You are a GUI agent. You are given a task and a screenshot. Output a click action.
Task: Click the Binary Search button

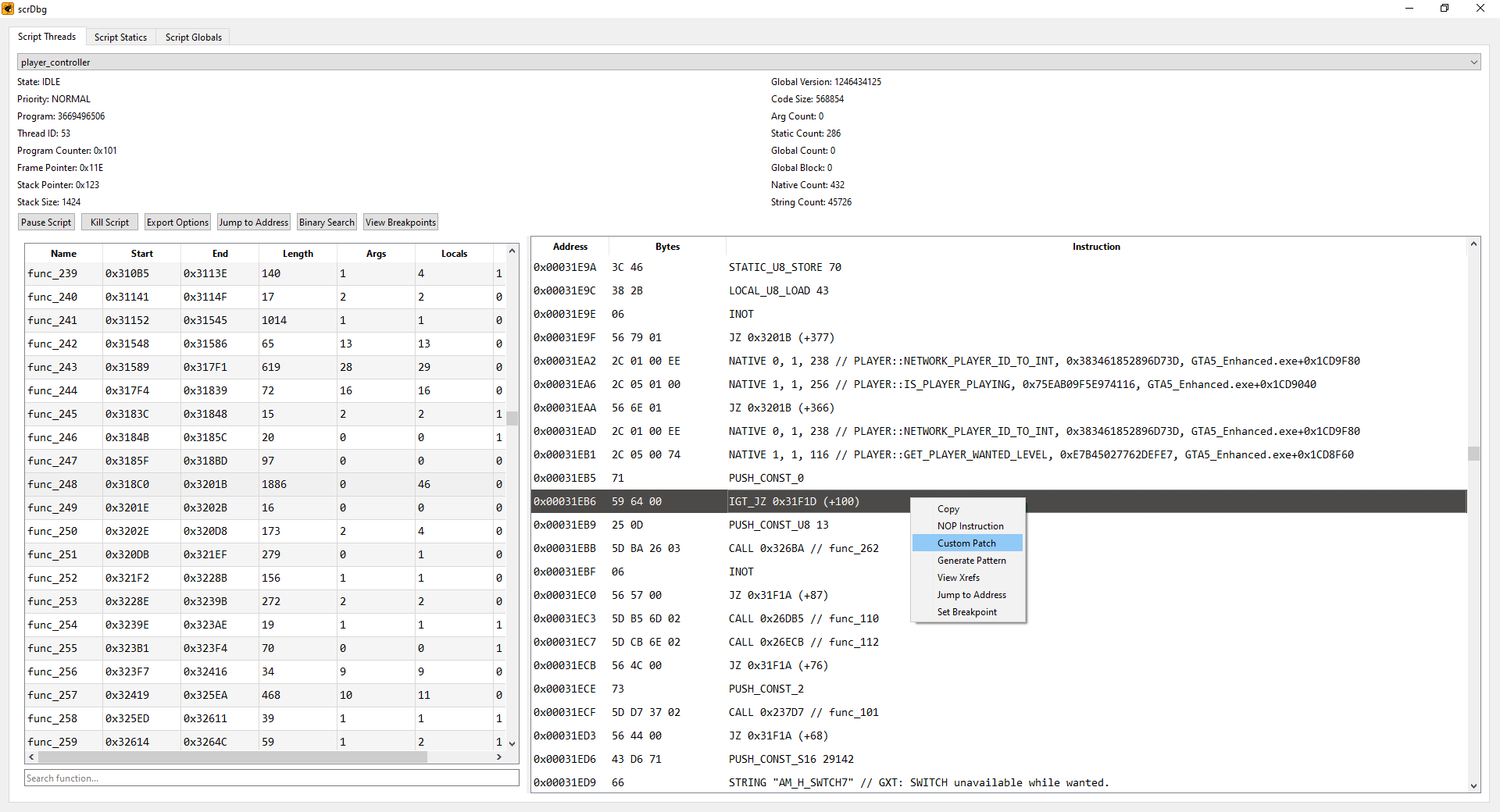point(327,223)
